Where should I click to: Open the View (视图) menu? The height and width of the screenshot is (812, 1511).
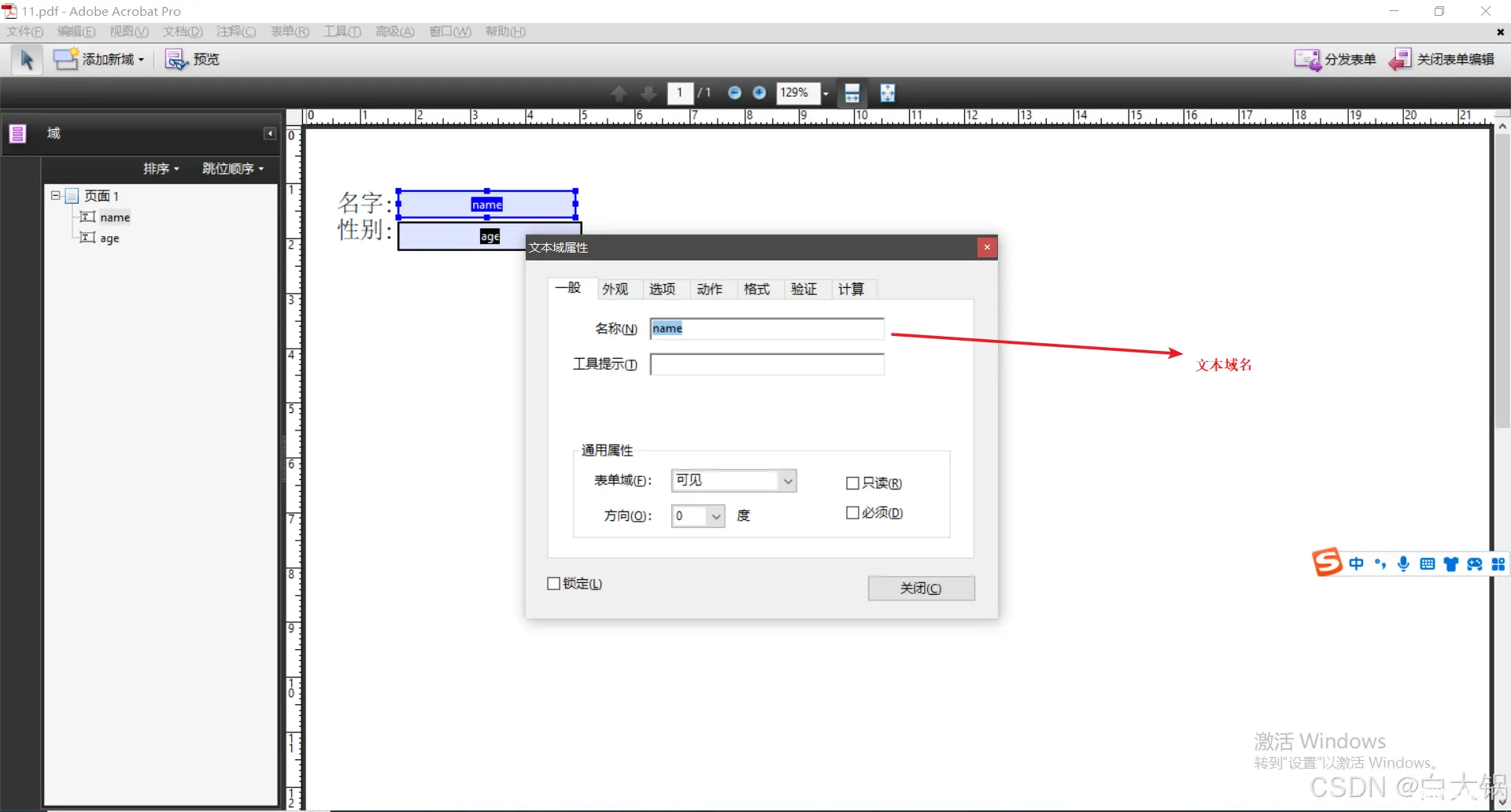point(129,31)
